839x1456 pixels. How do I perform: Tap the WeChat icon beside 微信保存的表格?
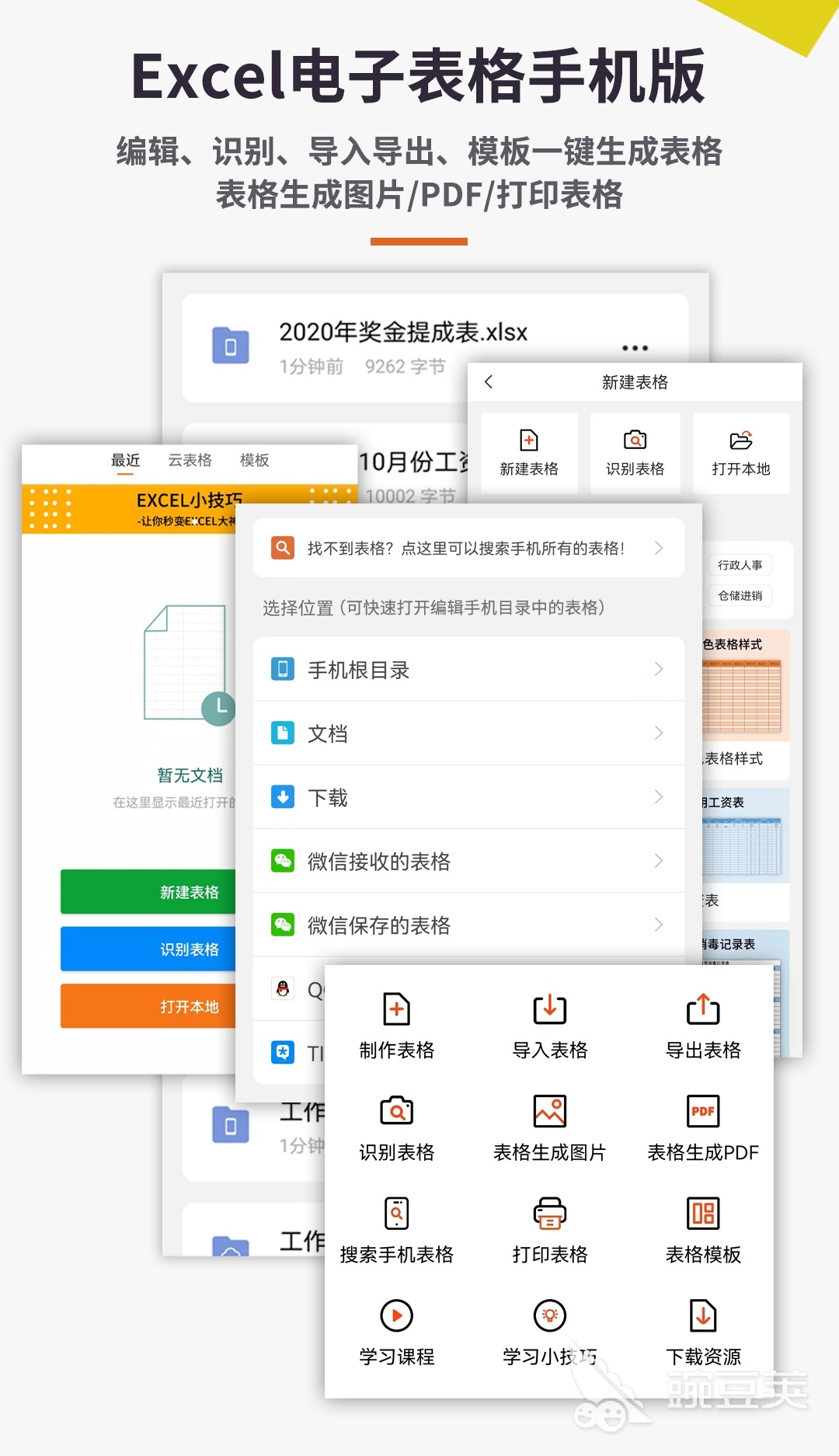283,924
